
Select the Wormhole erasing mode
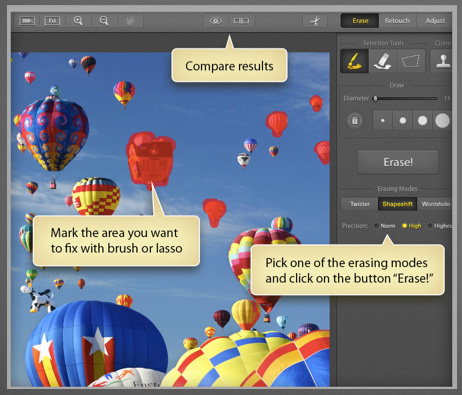[x=435, y=204]
